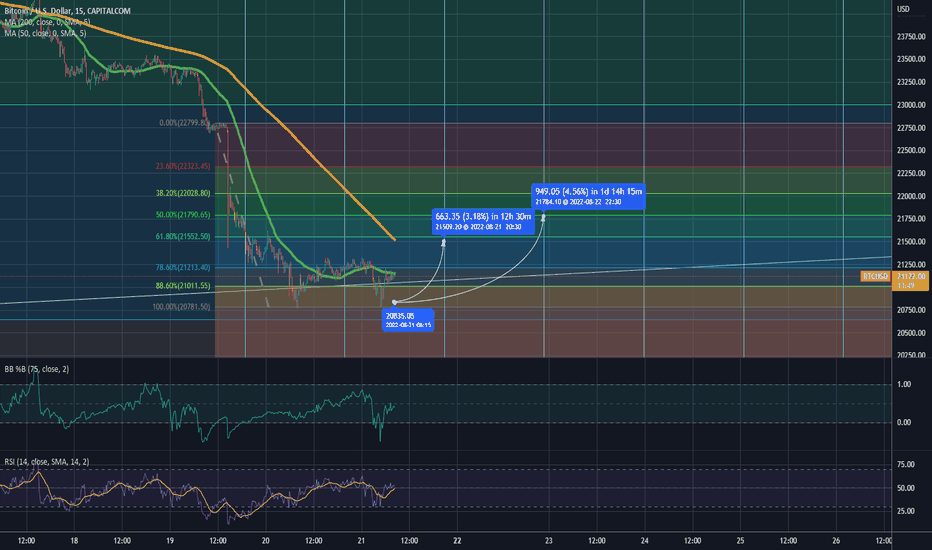Select arrowhead below the 949.05 tooltip
Screen dimensions: 932x550
point(543,218)
